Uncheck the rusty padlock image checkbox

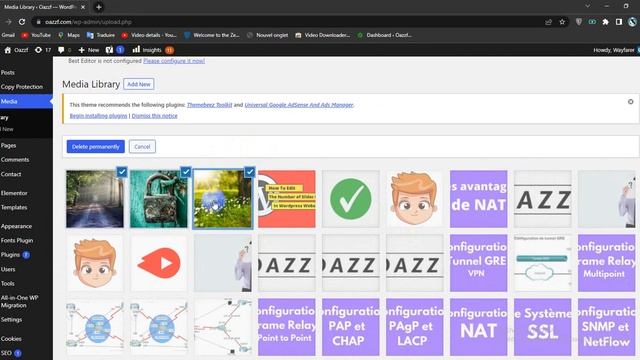(x=186, y=172)
